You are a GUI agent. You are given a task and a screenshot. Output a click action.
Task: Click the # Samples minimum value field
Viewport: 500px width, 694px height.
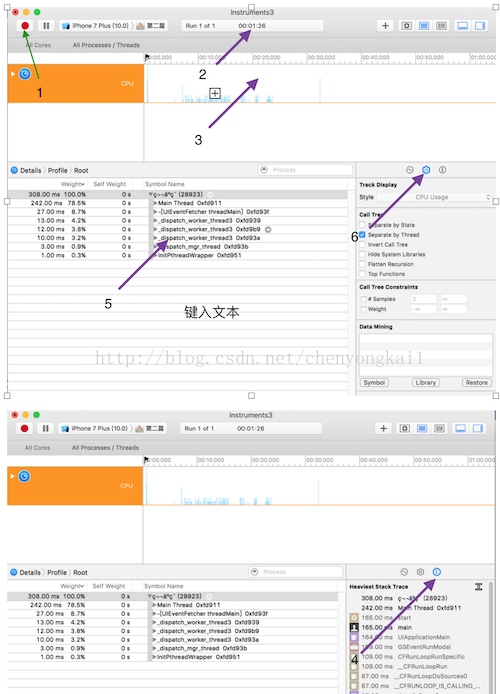[x=424, y=299]
